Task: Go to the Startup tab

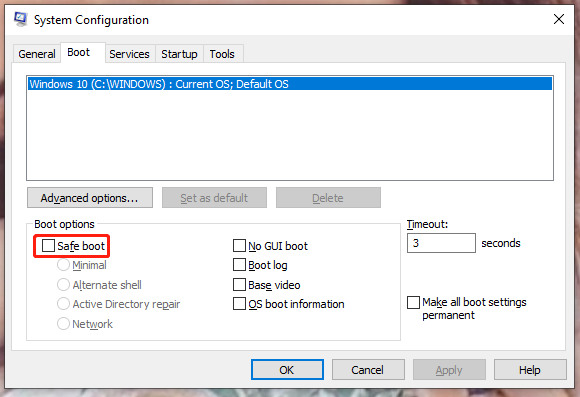Action: (179, 54)
